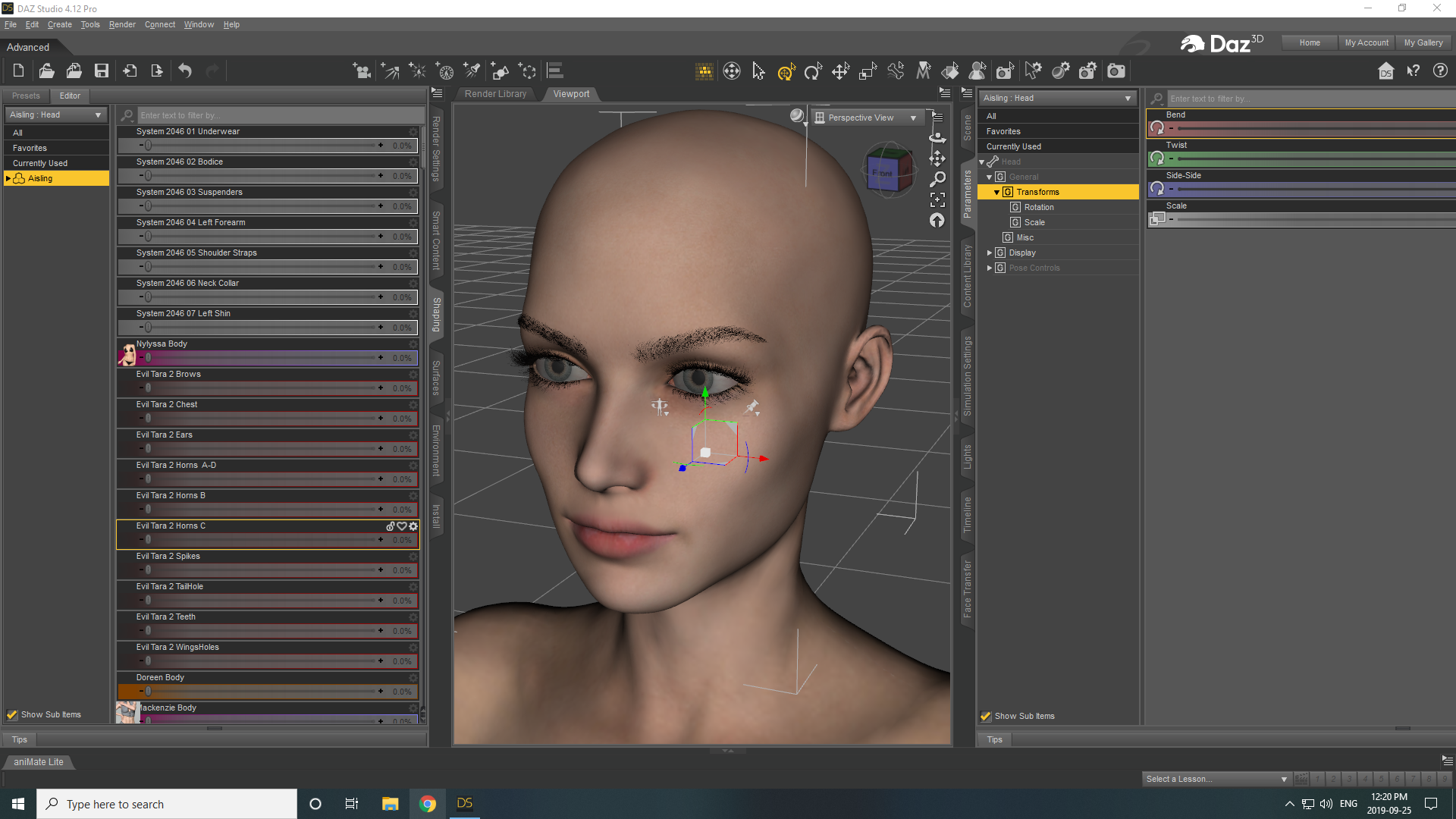Toggle Show Sub Items in the Parameters panel
The image size is (1456, 819).
tap(986, 716)
